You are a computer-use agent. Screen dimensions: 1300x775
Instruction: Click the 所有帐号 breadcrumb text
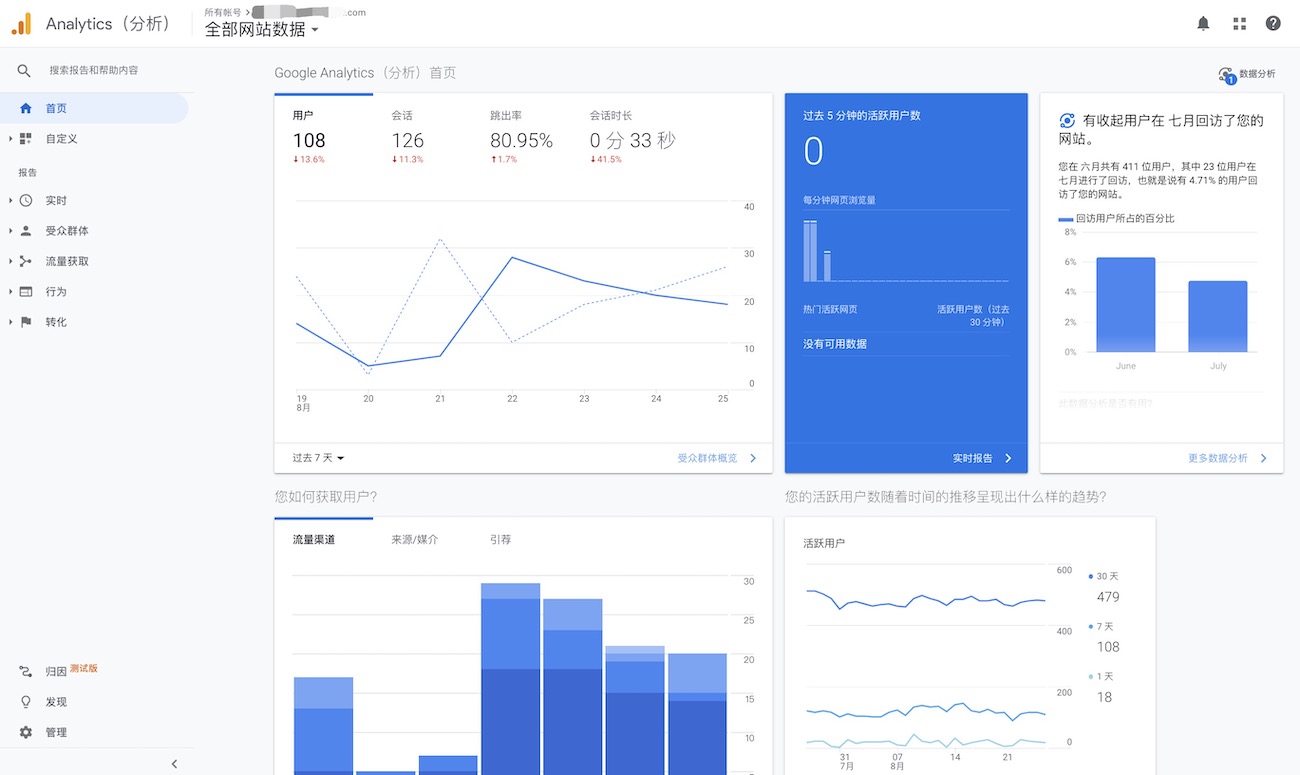(222, 12)
